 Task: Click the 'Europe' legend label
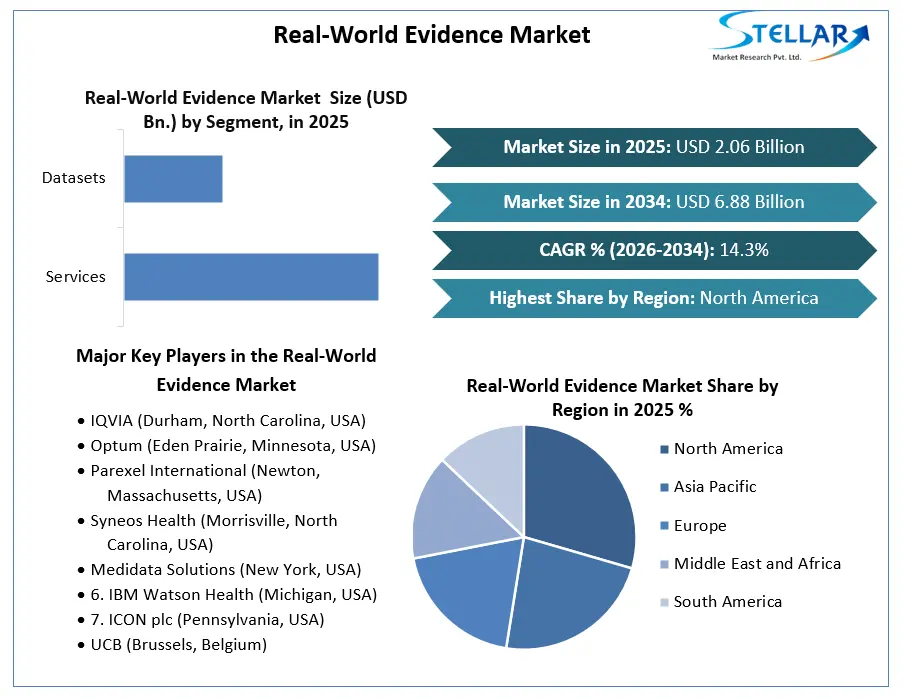click(x=700, y=526)
